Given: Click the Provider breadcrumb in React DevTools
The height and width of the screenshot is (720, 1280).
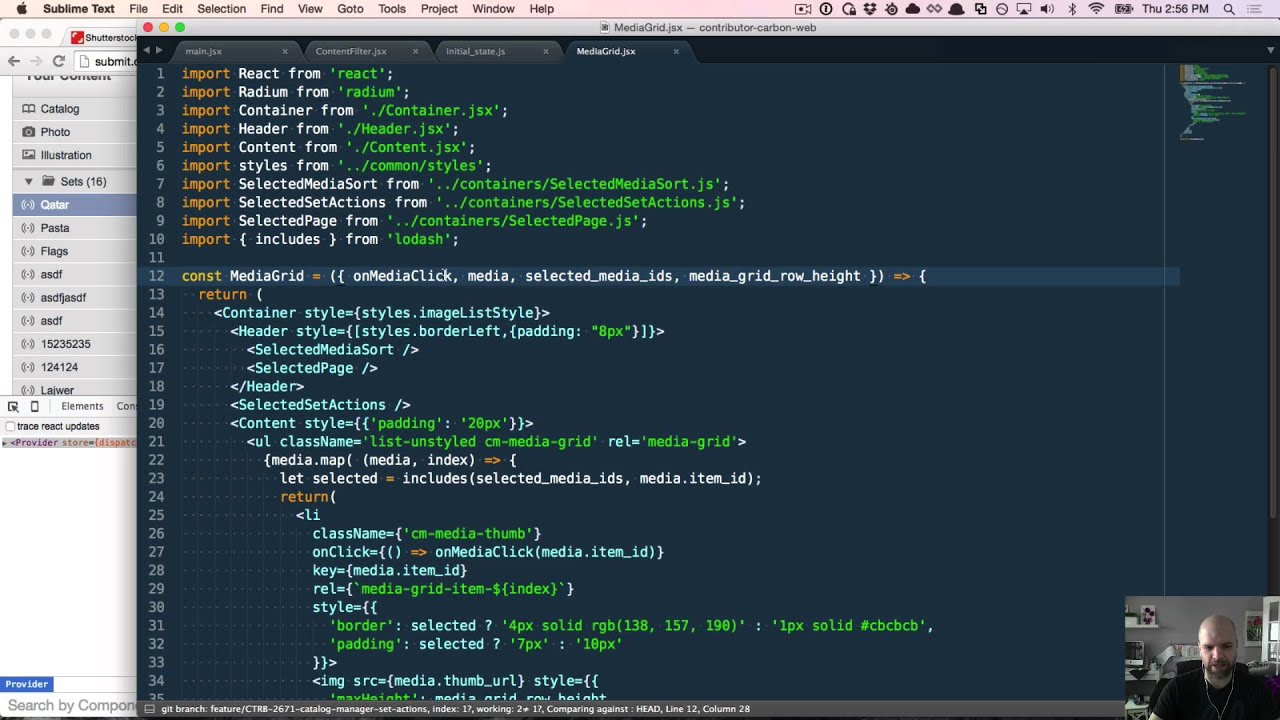Looking at the screenshot, I should pyautogui.click(x=27, y=684).
